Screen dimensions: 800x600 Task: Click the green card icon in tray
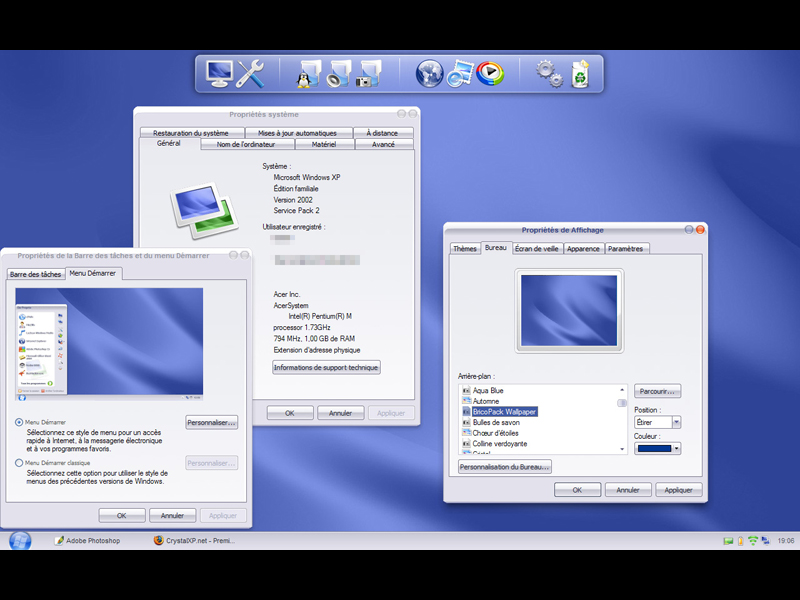(x=728, y=541)
